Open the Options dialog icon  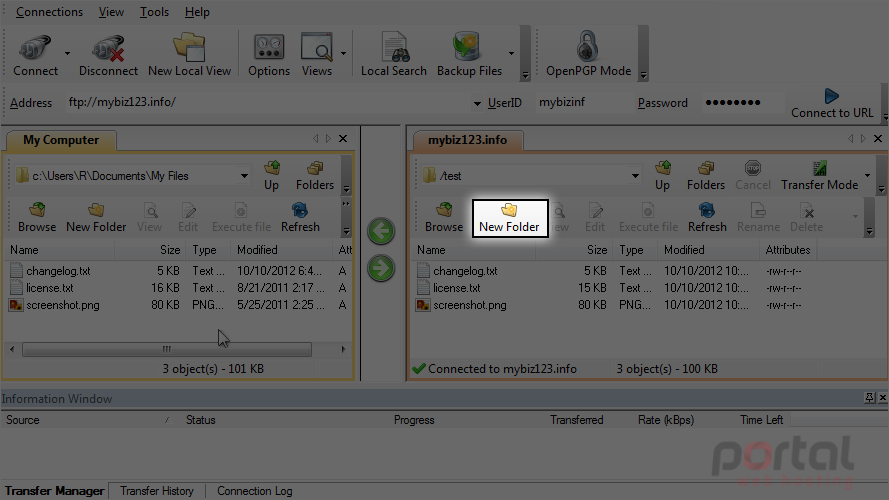tap(269, 54)
